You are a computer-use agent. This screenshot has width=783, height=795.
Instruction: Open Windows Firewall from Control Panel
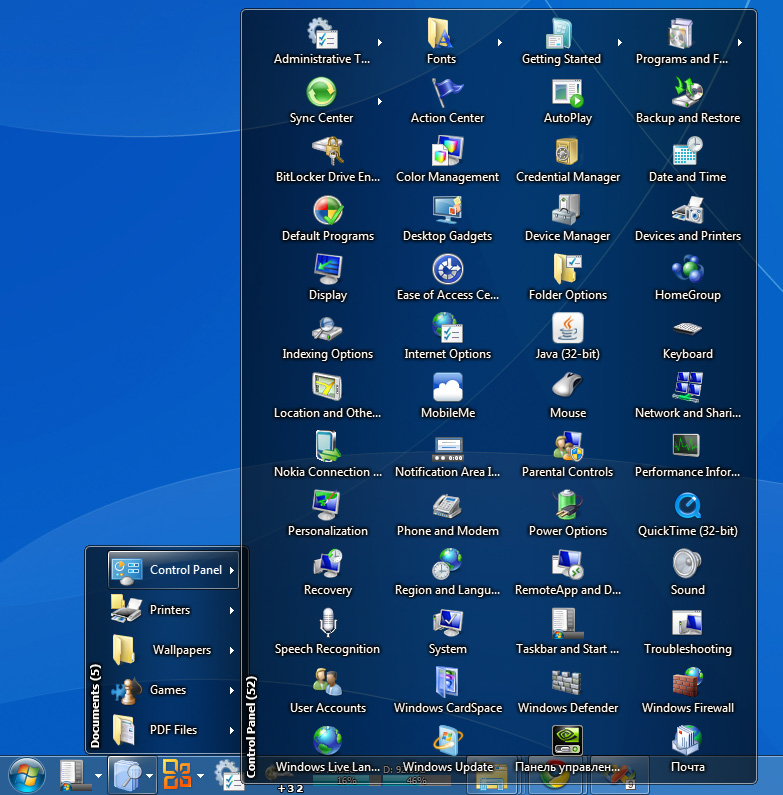[687, 692]
